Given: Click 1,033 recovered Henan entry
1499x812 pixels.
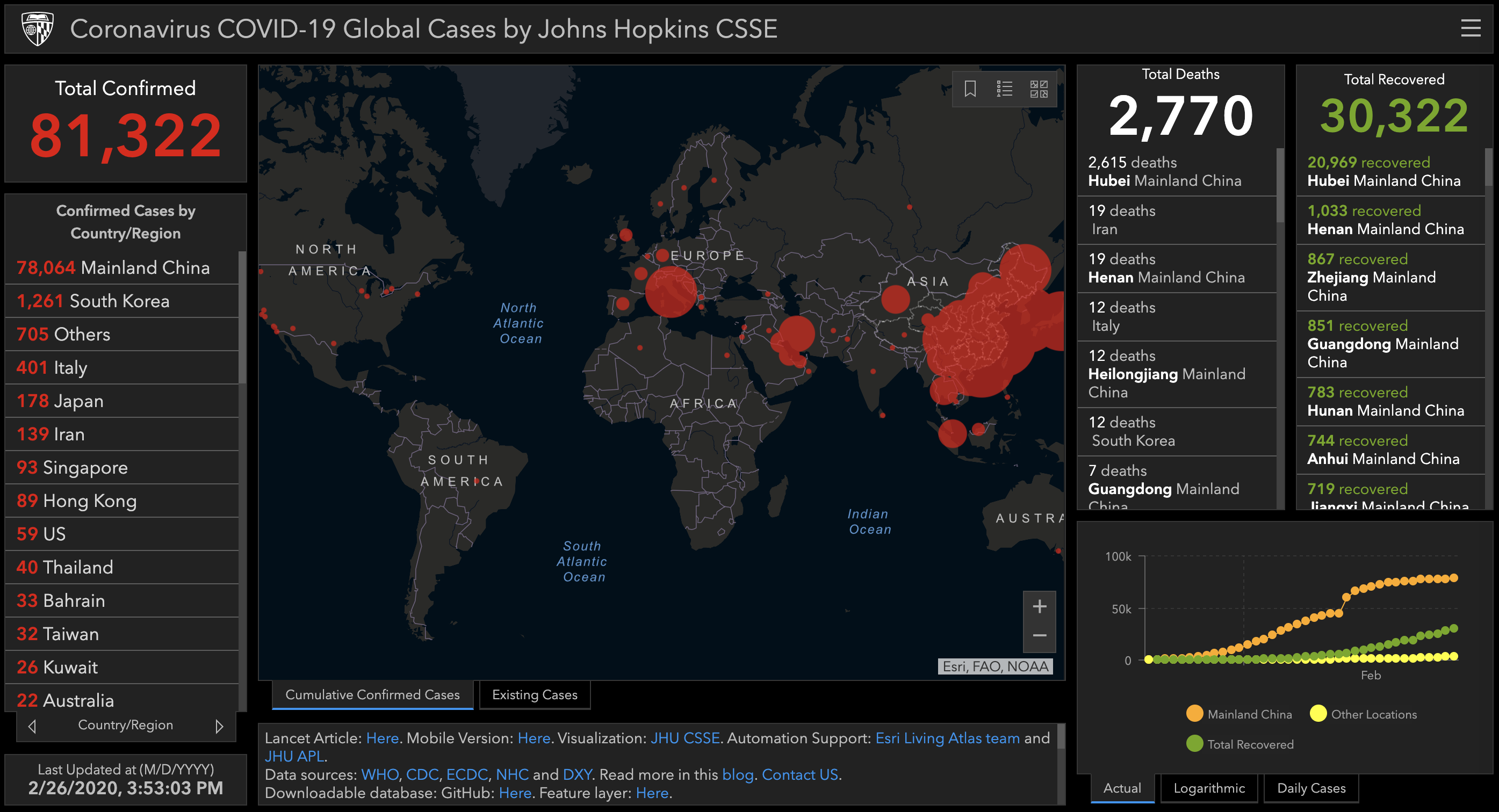Looking at the screenshot, I should 1391,220.
